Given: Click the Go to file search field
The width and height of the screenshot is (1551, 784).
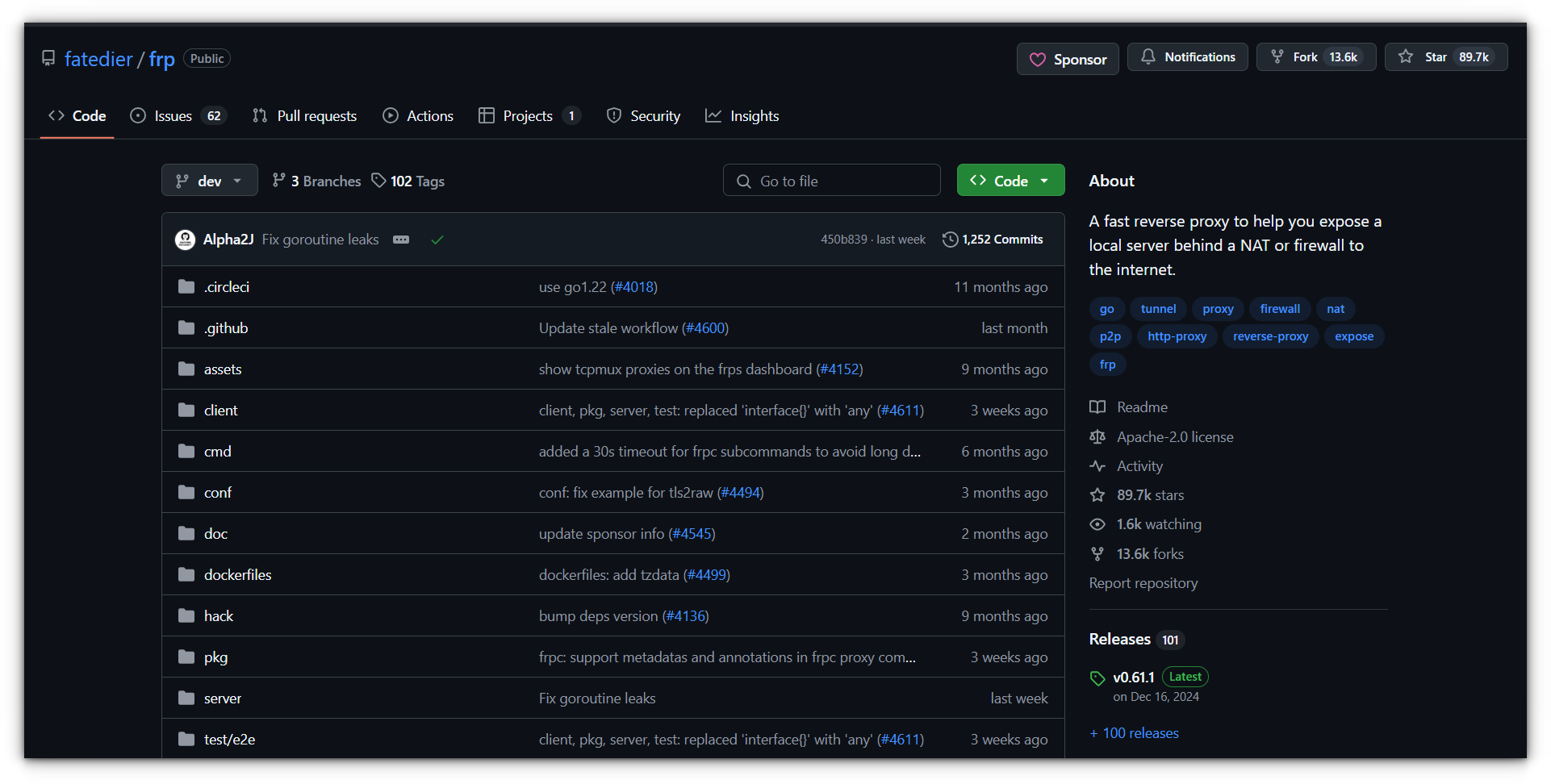Looking at the screenshot, I should (831, 180).
